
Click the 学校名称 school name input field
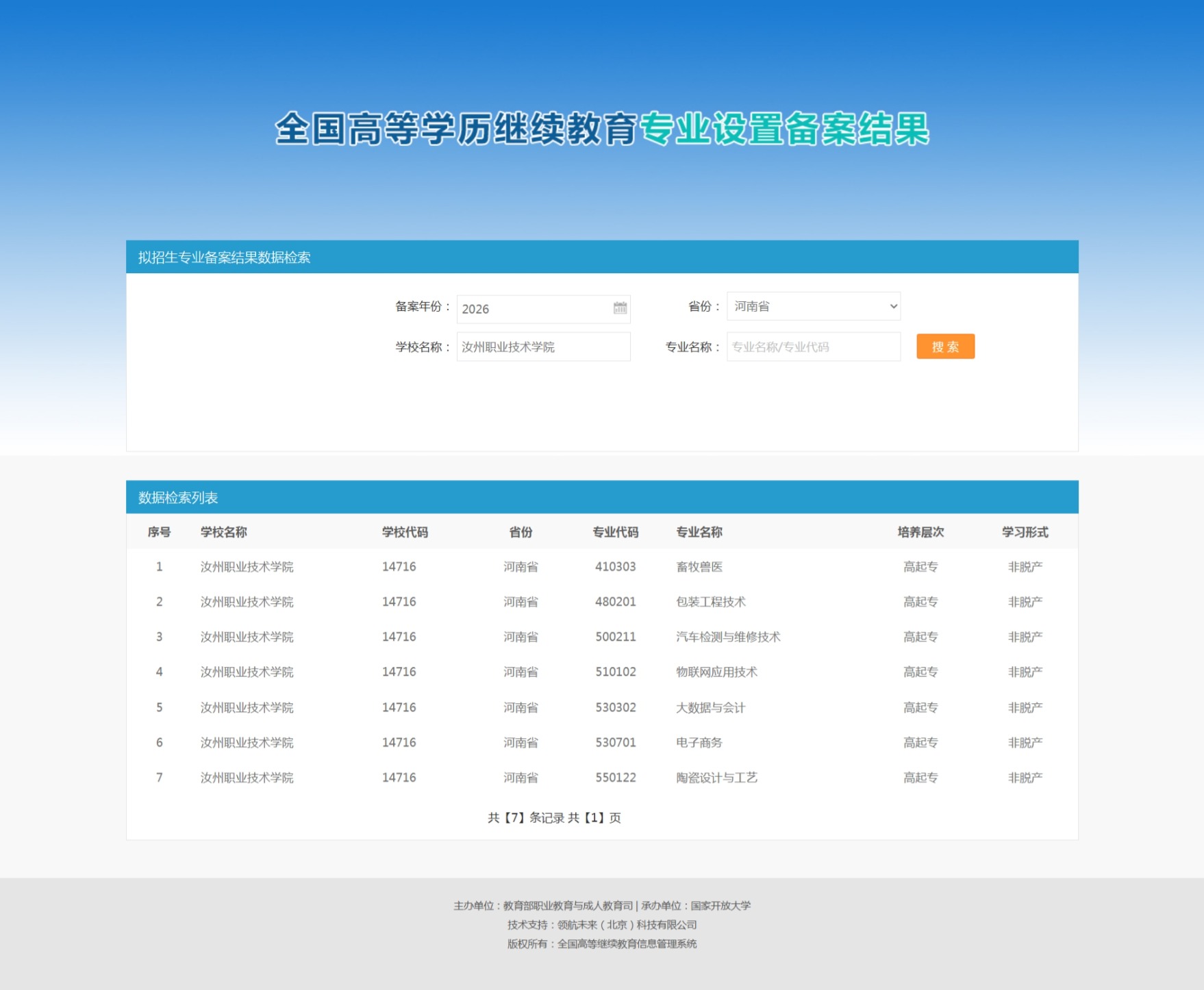(543, 346)
